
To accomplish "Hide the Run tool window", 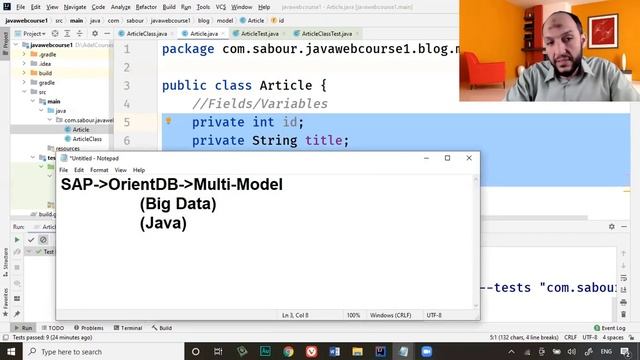I will pyautogui.click(x=624, y=227).
